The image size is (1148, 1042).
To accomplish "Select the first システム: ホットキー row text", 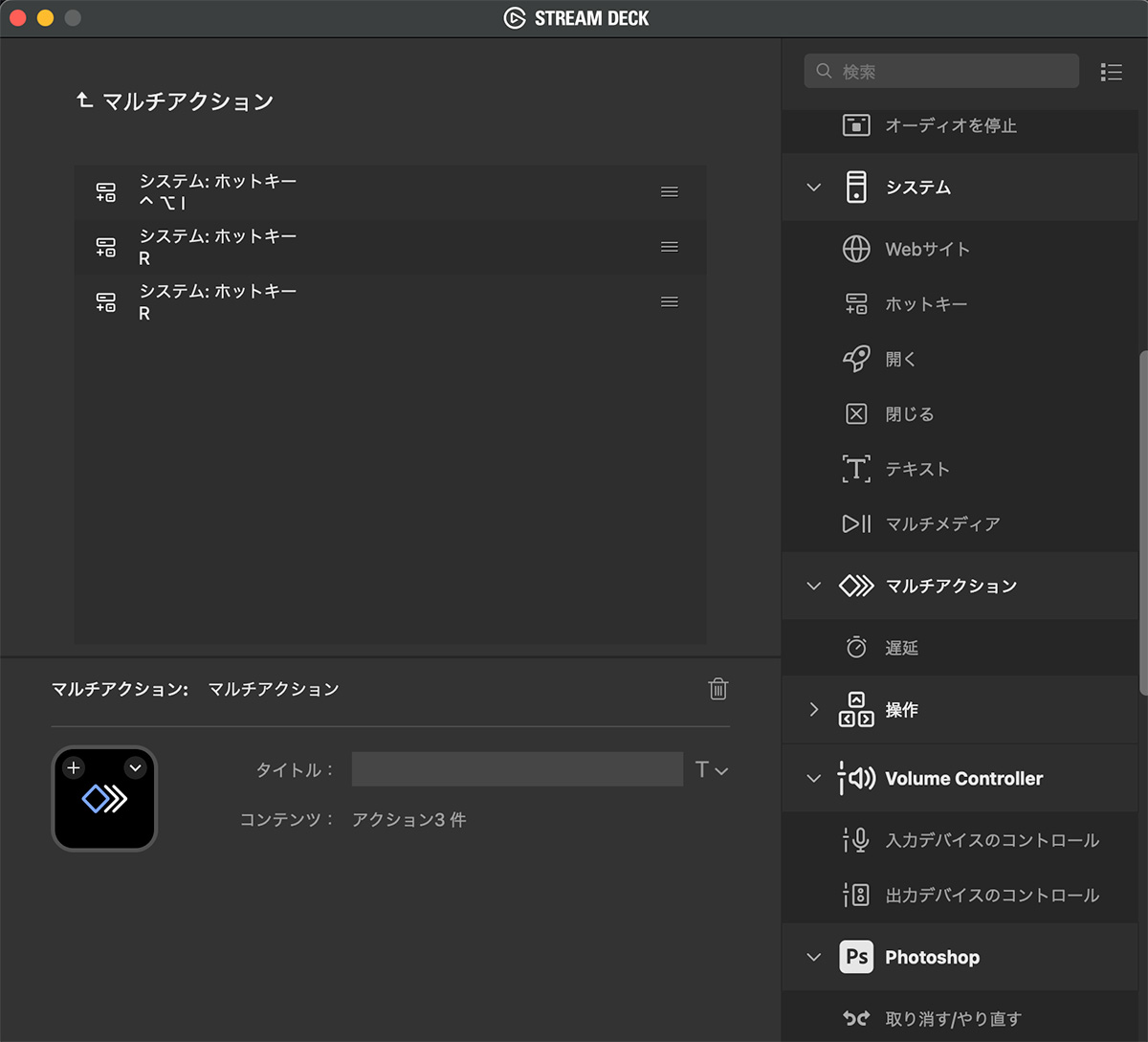I will coord(218,181).
